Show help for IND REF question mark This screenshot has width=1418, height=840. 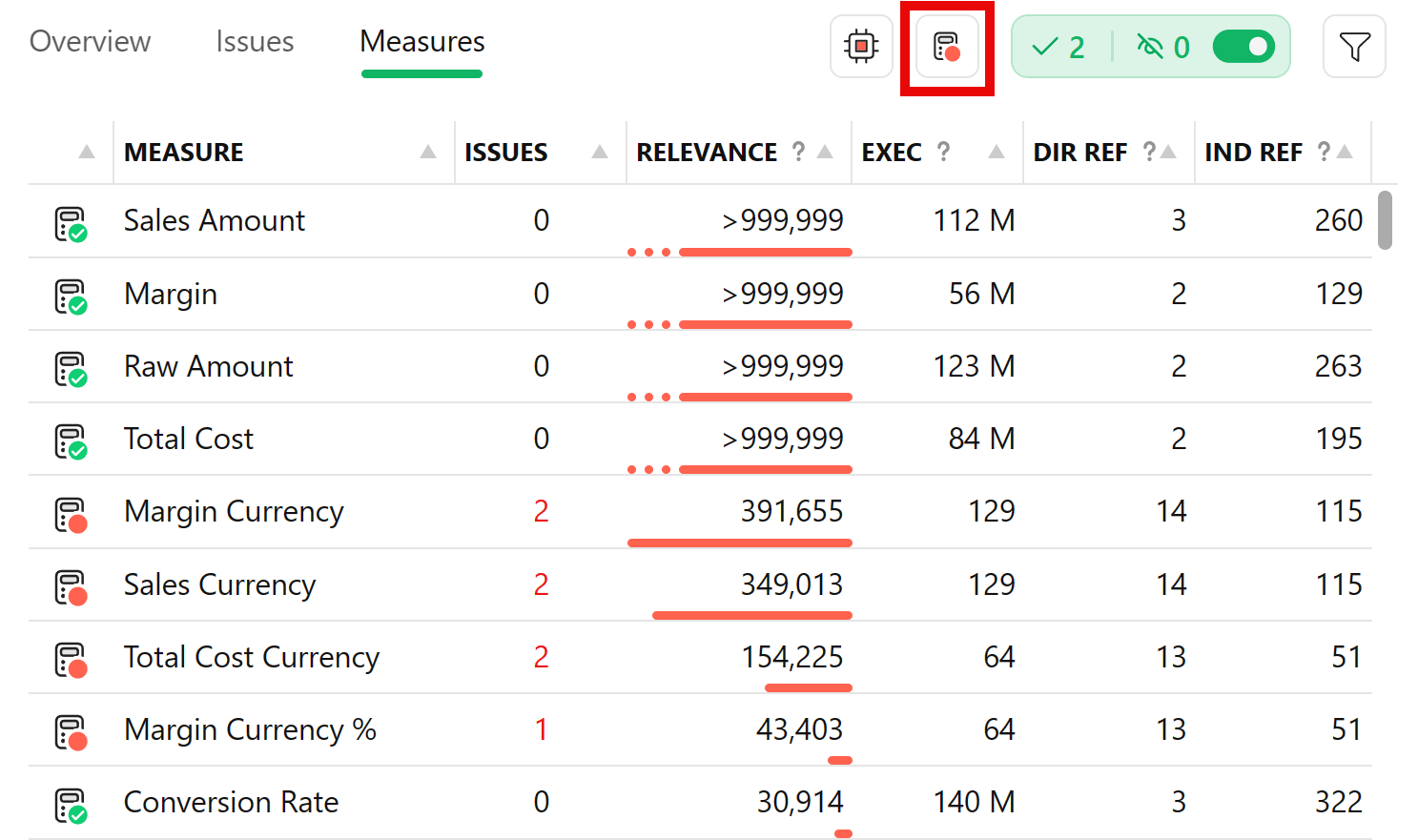1324,152
